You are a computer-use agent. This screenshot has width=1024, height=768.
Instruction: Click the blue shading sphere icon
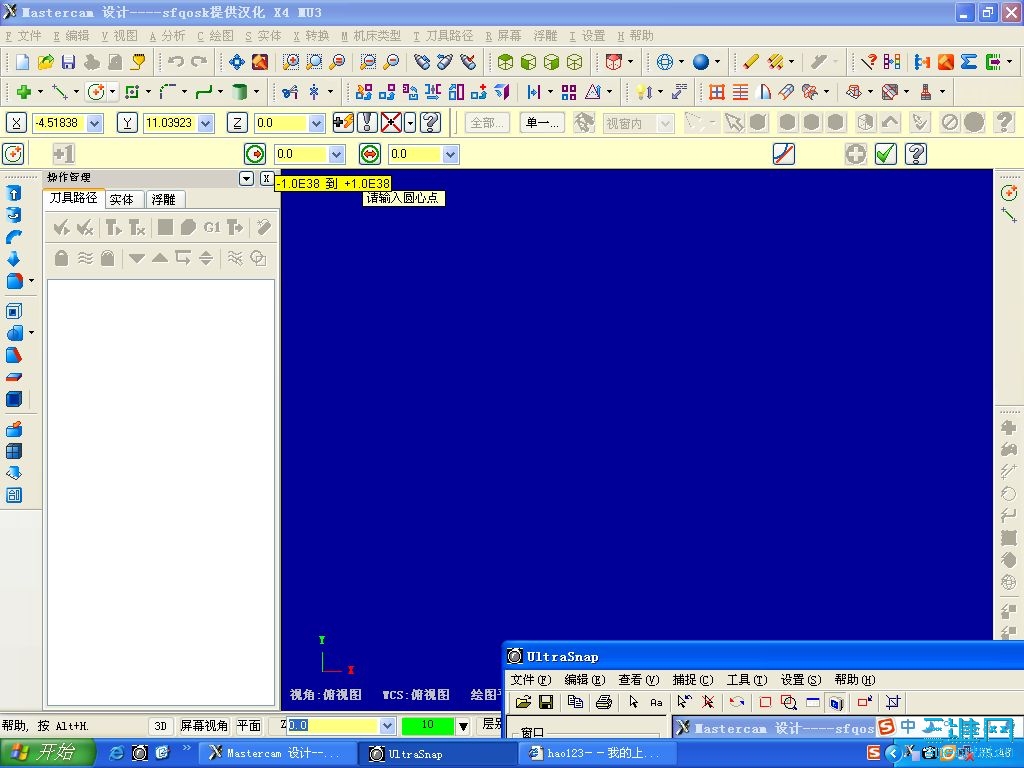pyautogui.click(x=701, y=62)
